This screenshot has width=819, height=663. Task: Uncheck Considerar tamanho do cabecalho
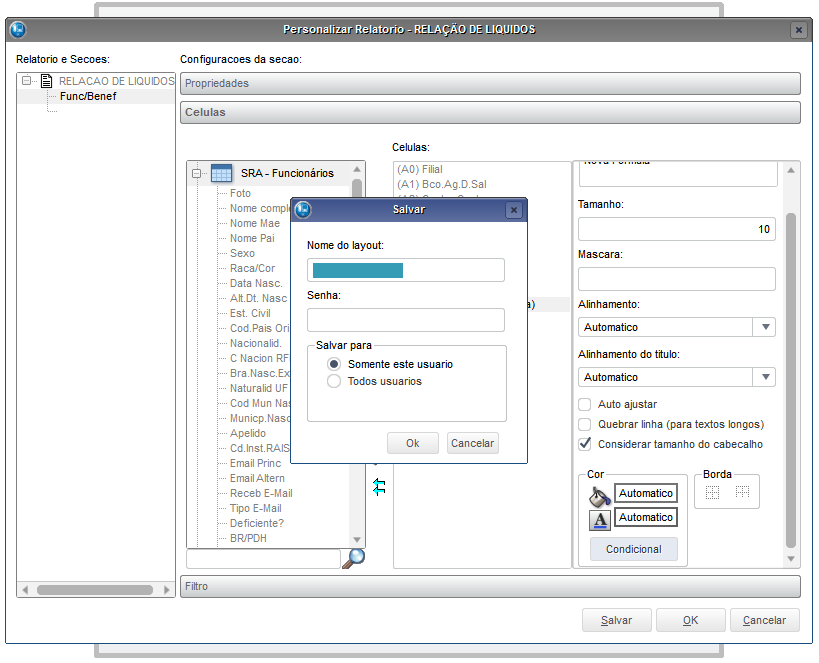click(585, 444)
